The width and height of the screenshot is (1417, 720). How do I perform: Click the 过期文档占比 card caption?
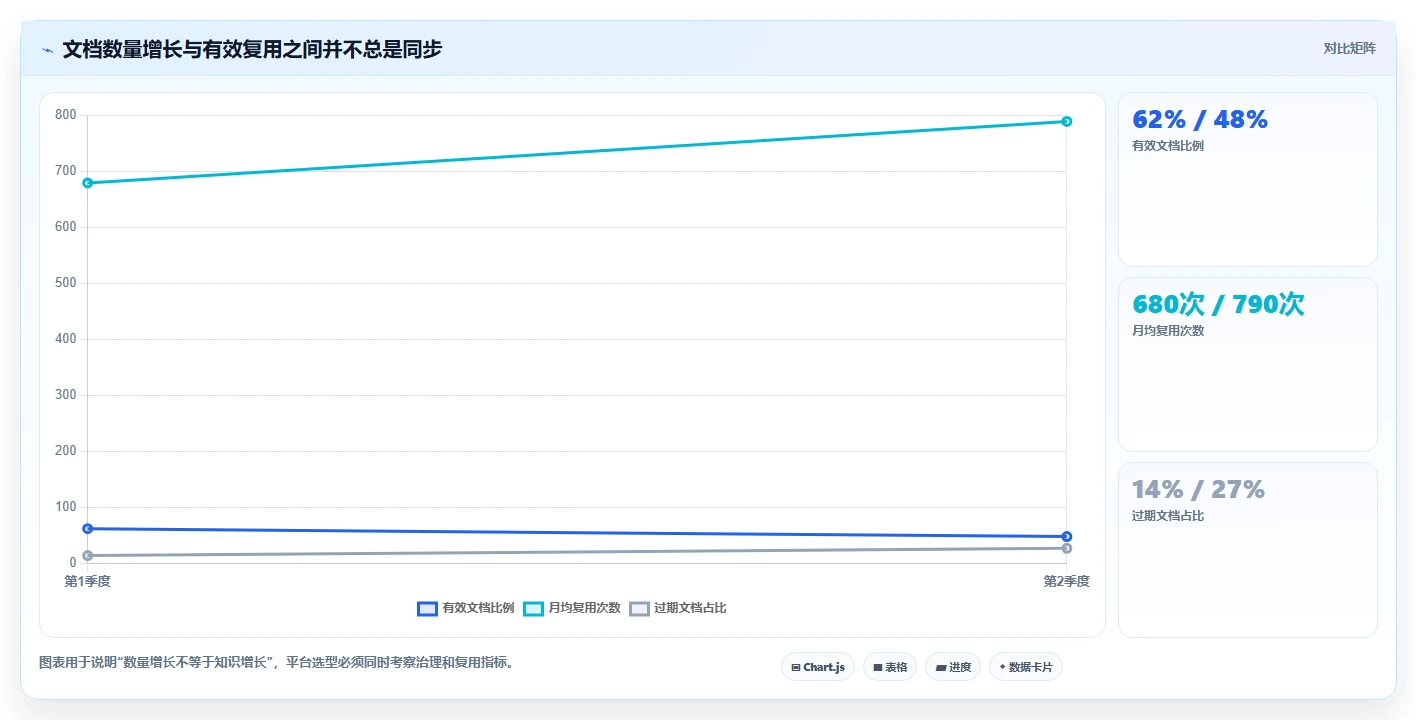1168,516
